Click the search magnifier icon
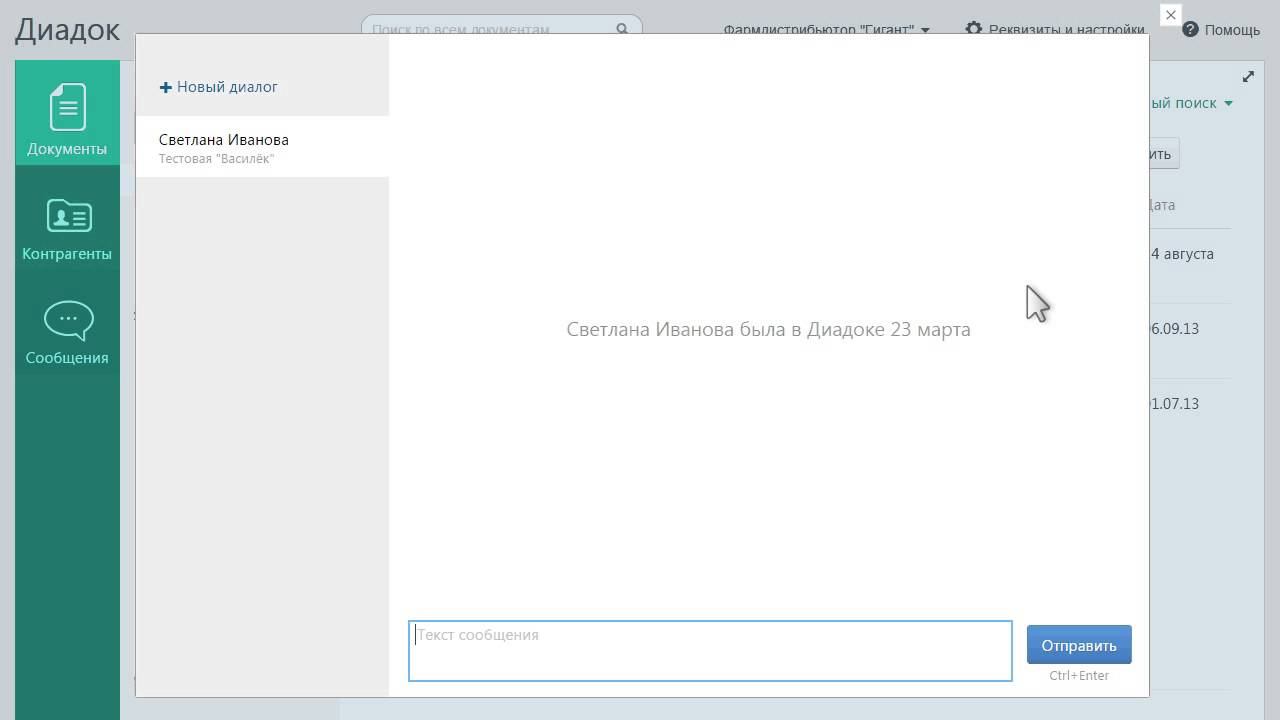 622,29
